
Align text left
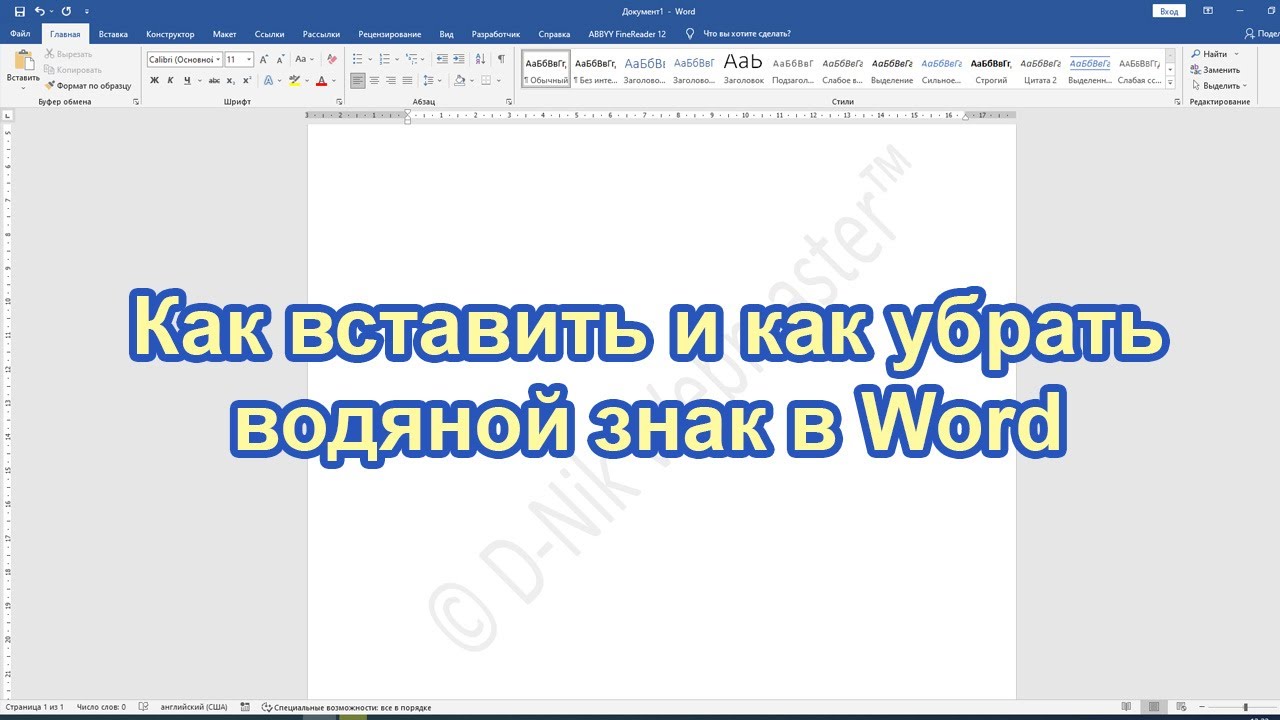(358, 80)
